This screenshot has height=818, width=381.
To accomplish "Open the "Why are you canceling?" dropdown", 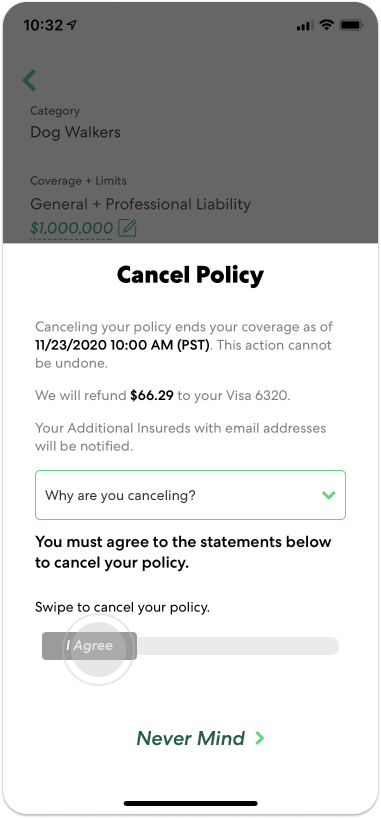I will click(x=190, y=495).
